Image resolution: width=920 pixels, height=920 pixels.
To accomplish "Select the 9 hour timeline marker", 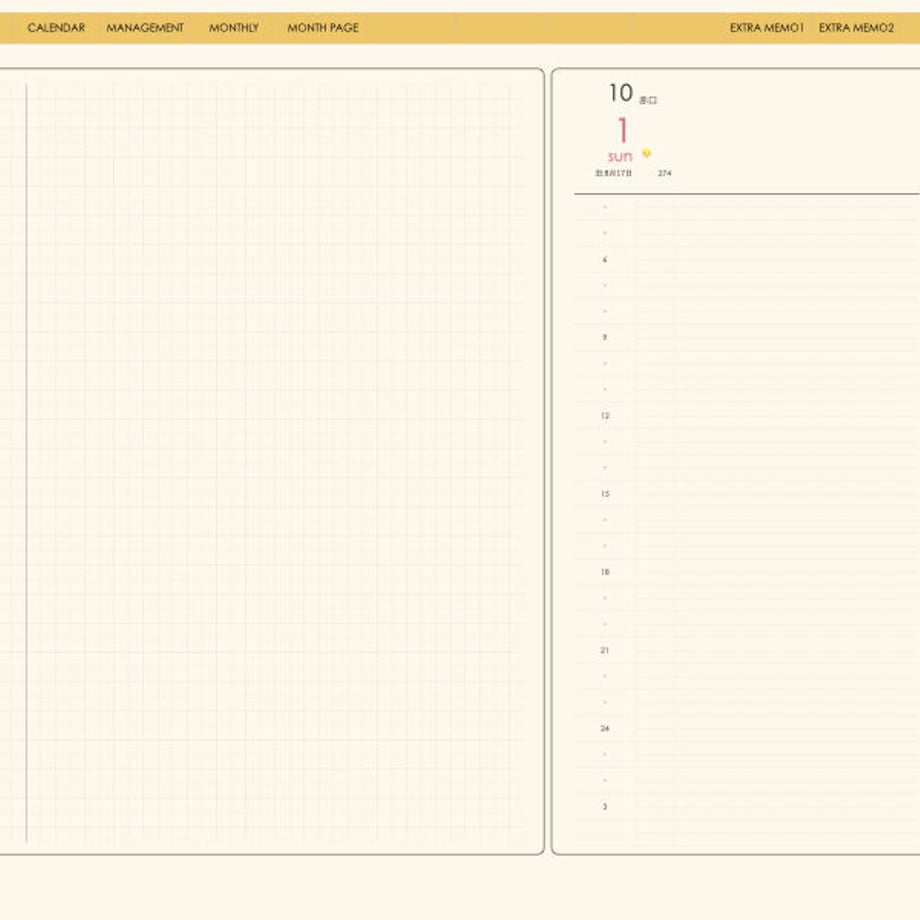I will pos(605,337).
